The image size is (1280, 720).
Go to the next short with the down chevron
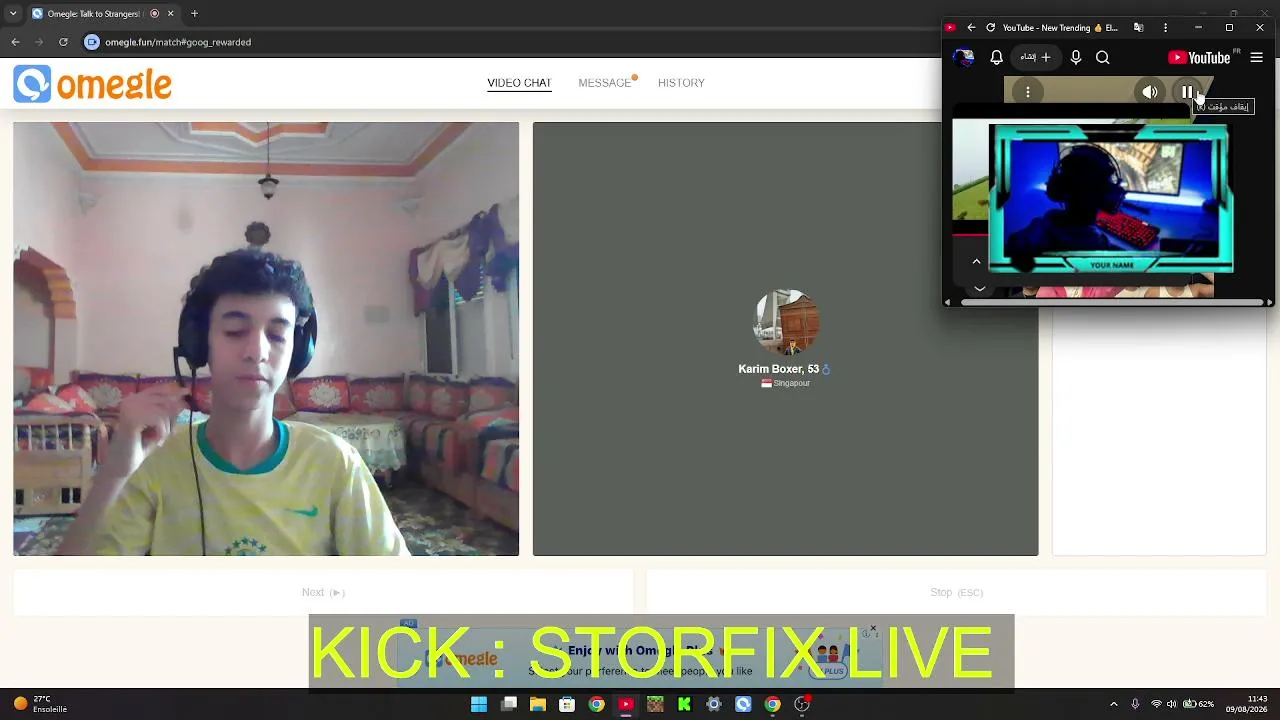pos(980,288)
